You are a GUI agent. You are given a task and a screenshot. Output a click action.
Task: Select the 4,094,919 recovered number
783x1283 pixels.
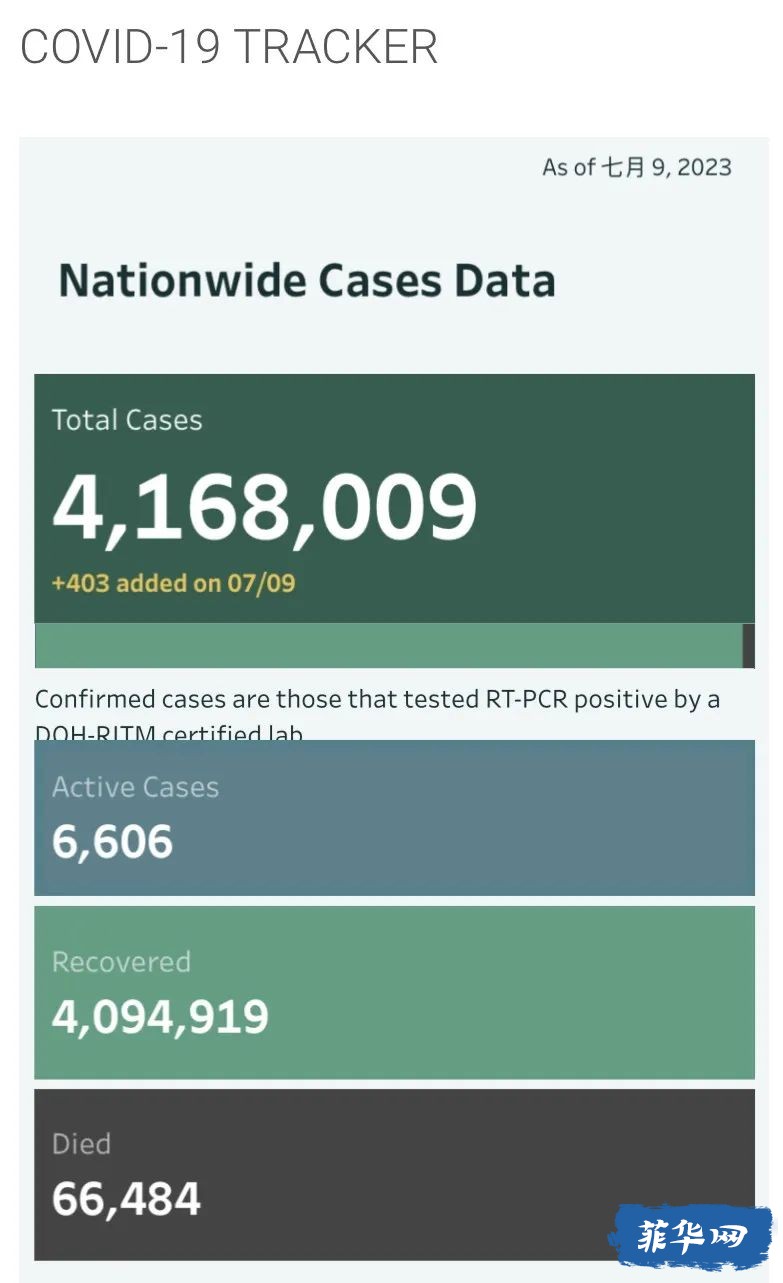tap(160, 1017)
